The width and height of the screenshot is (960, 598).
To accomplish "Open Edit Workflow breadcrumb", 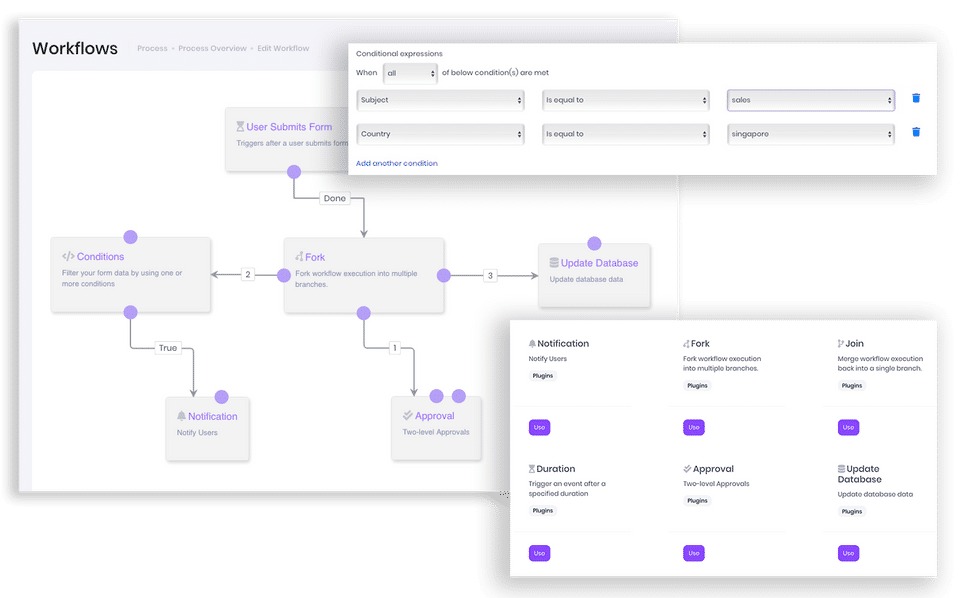I will pos(283,48).
